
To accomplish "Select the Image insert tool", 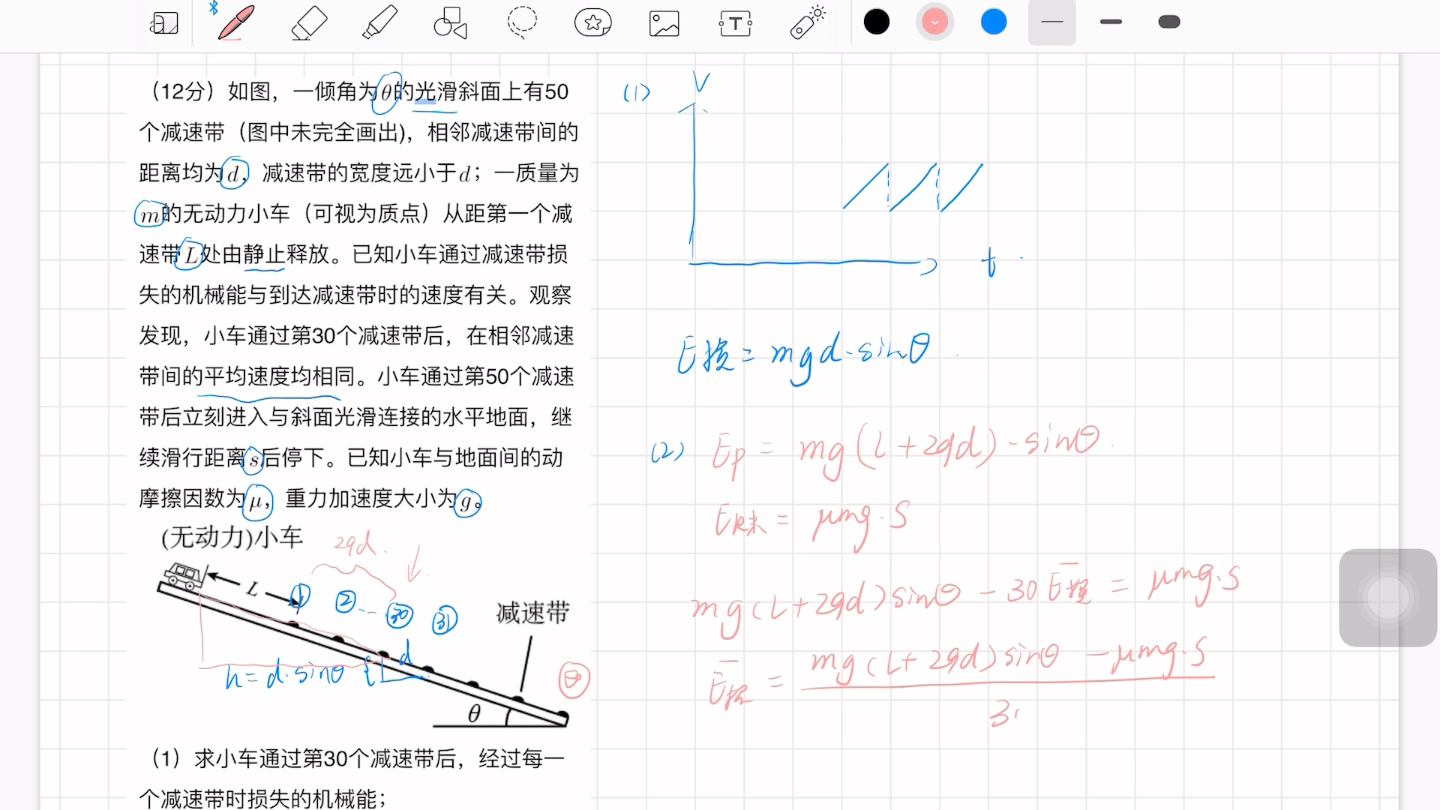I will click(664, 23).
